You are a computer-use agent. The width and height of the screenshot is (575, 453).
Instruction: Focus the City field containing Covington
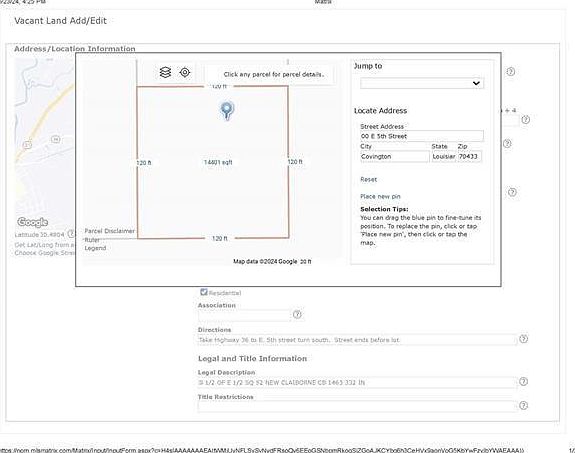pos(394,157)
